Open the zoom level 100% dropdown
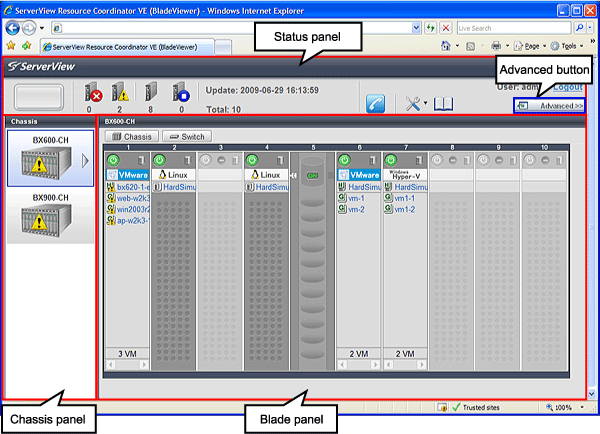 (x=582, y=407)
